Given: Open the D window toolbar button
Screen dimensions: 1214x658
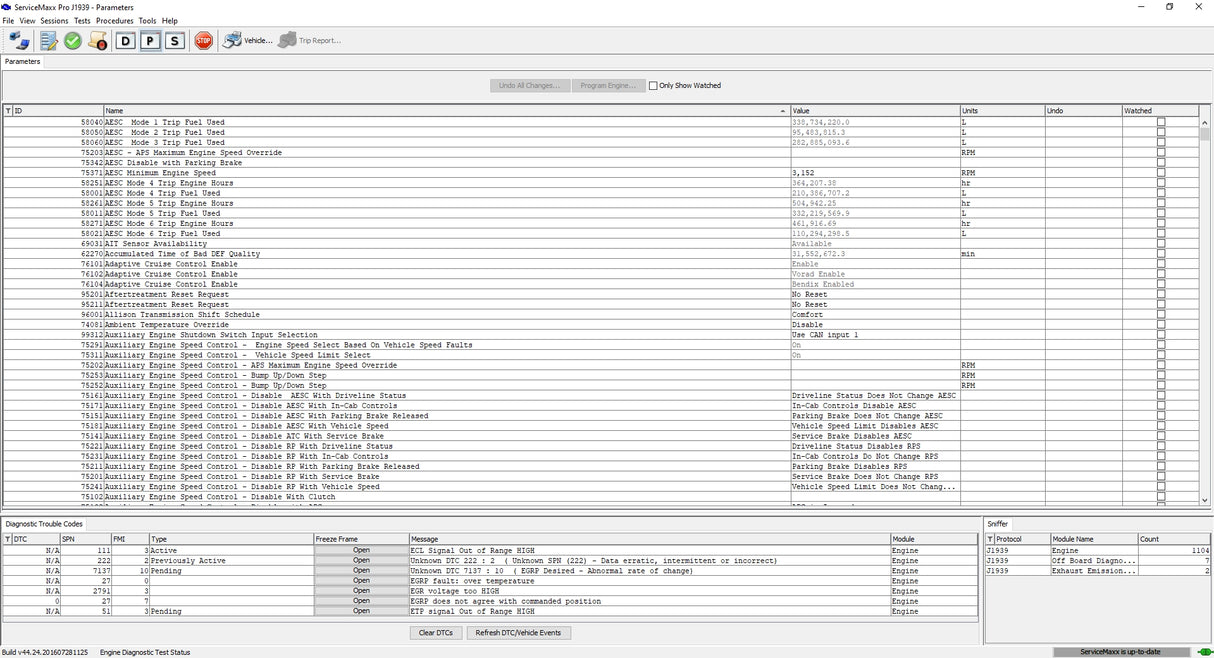Looking at the screenshot, I should (125, 40).
